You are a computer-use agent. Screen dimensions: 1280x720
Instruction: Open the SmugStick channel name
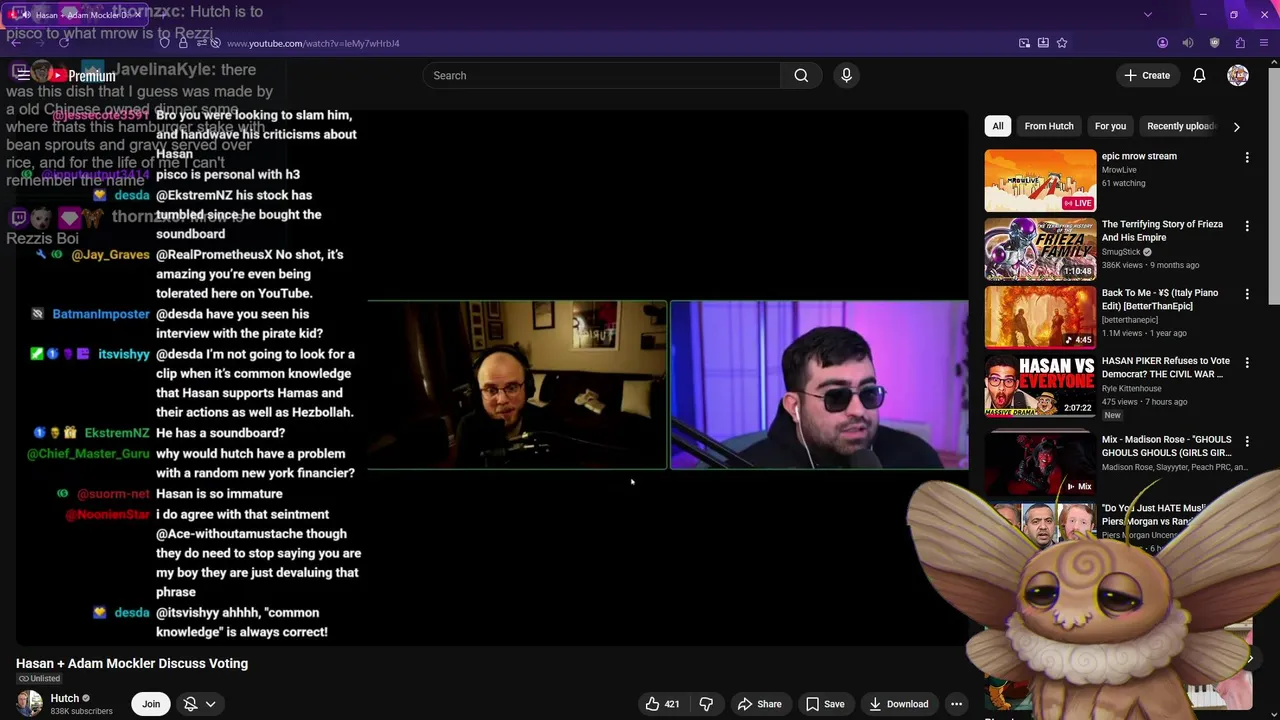[1121, 252]
